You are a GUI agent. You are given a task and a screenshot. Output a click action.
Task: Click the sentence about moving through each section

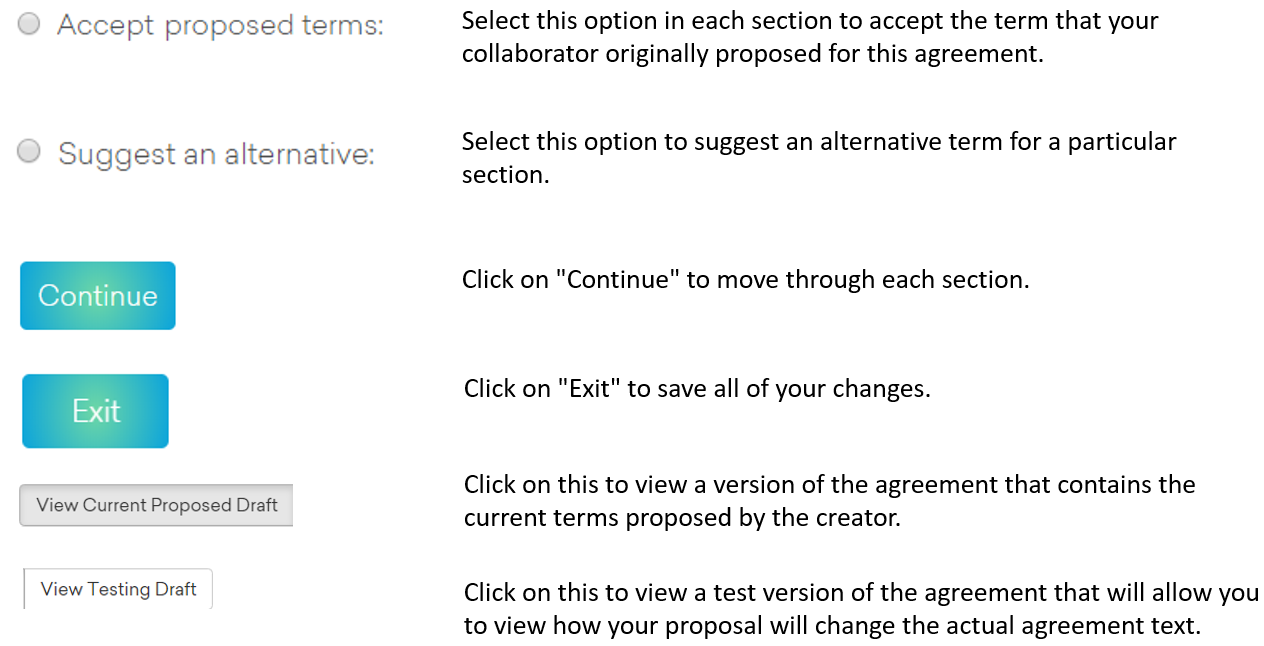point(745,280)
